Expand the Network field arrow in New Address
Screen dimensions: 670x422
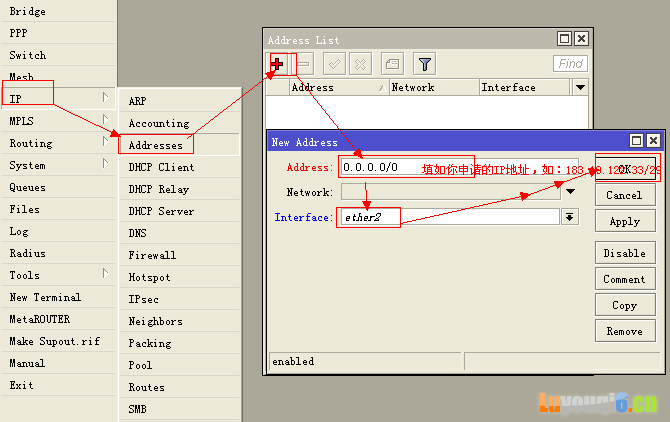(x=570, y=191)
